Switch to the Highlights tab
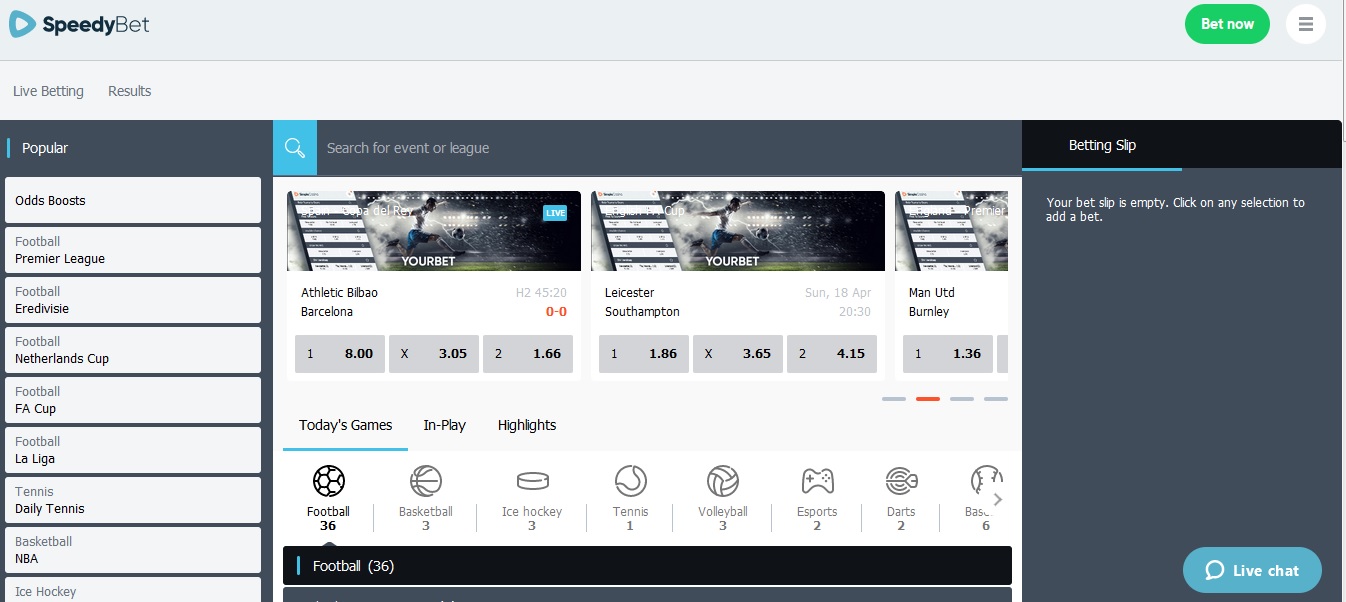This screenshot has width=1346, height=602. click(527, 425)
